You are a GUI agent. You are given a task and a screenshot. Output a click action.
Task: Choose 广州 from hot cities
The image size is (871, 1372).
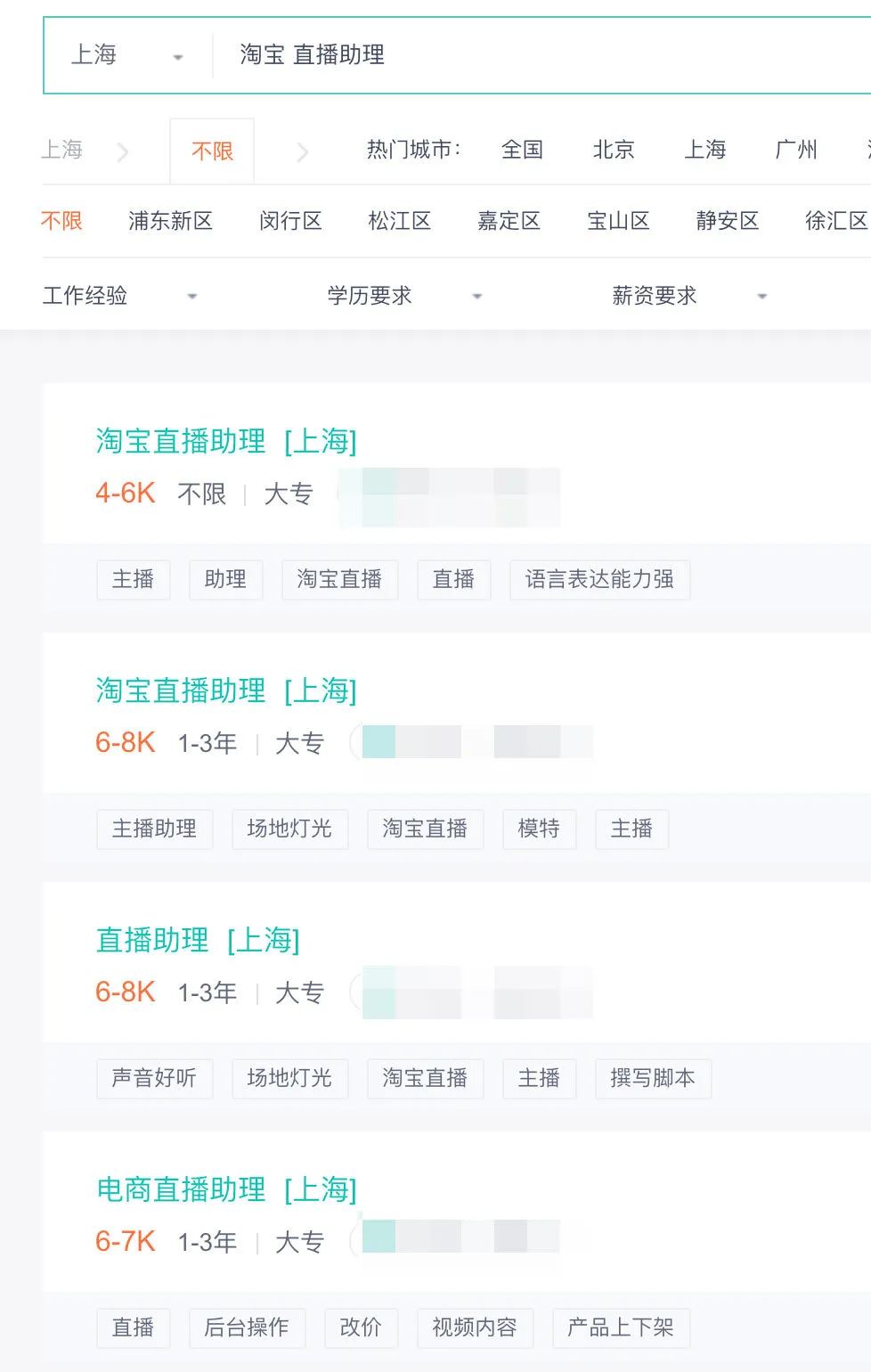[x=796, y=150]
